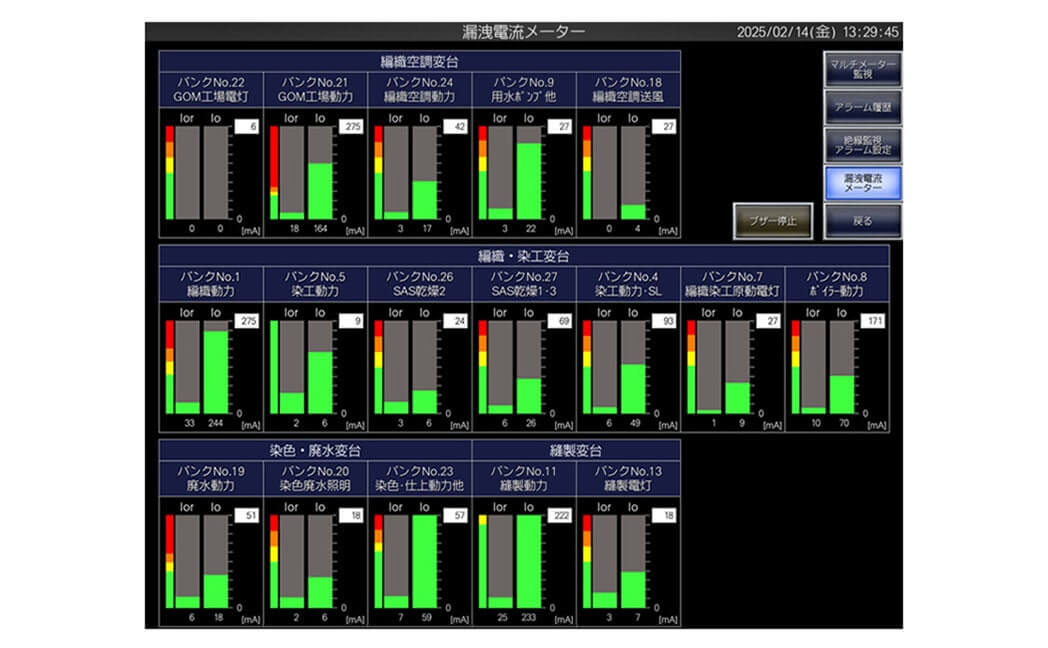
Task: Click the date and time display
Action: [x=817, y=32]
